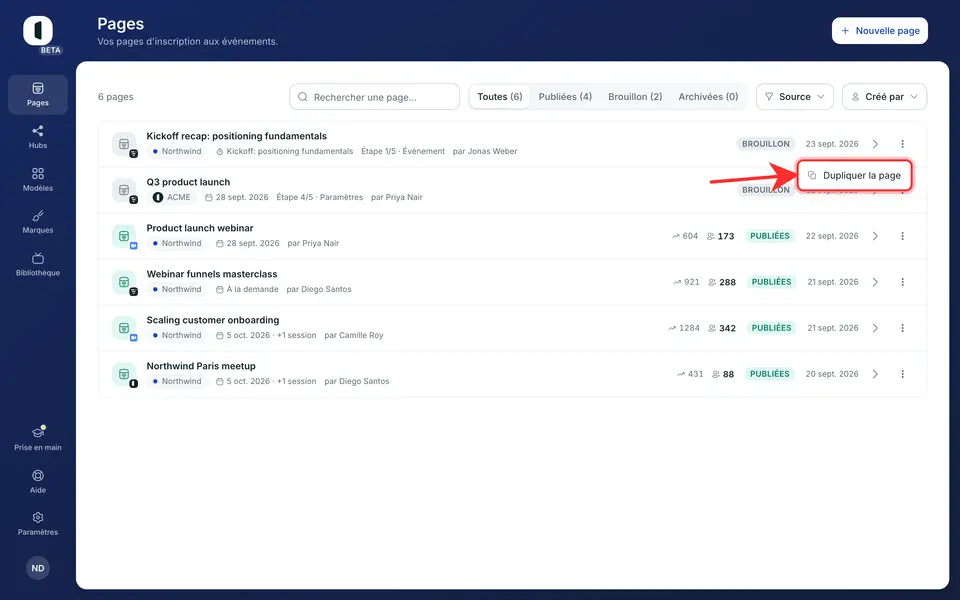Switch to Brouillon (2) tab

(635, 97)
